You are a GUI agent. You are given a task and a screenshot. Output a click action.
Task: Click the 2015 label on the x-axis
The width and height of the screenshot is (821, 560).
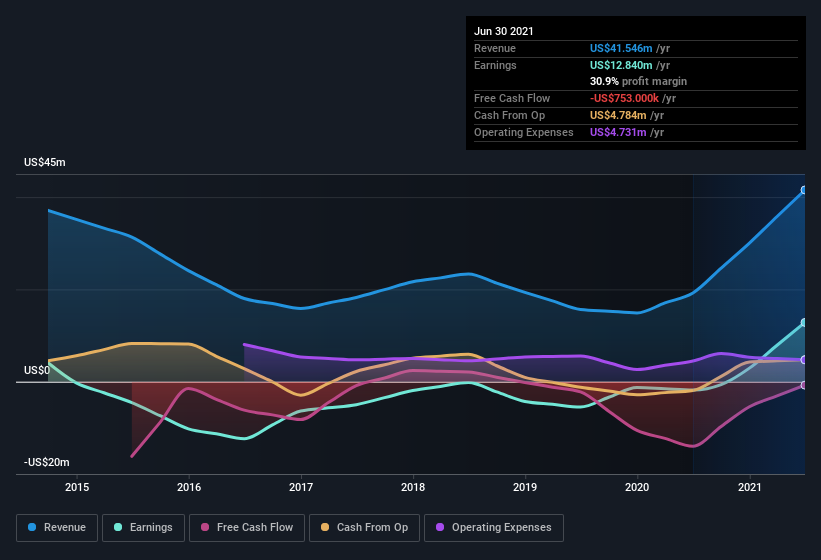click(x=77, y=487)
